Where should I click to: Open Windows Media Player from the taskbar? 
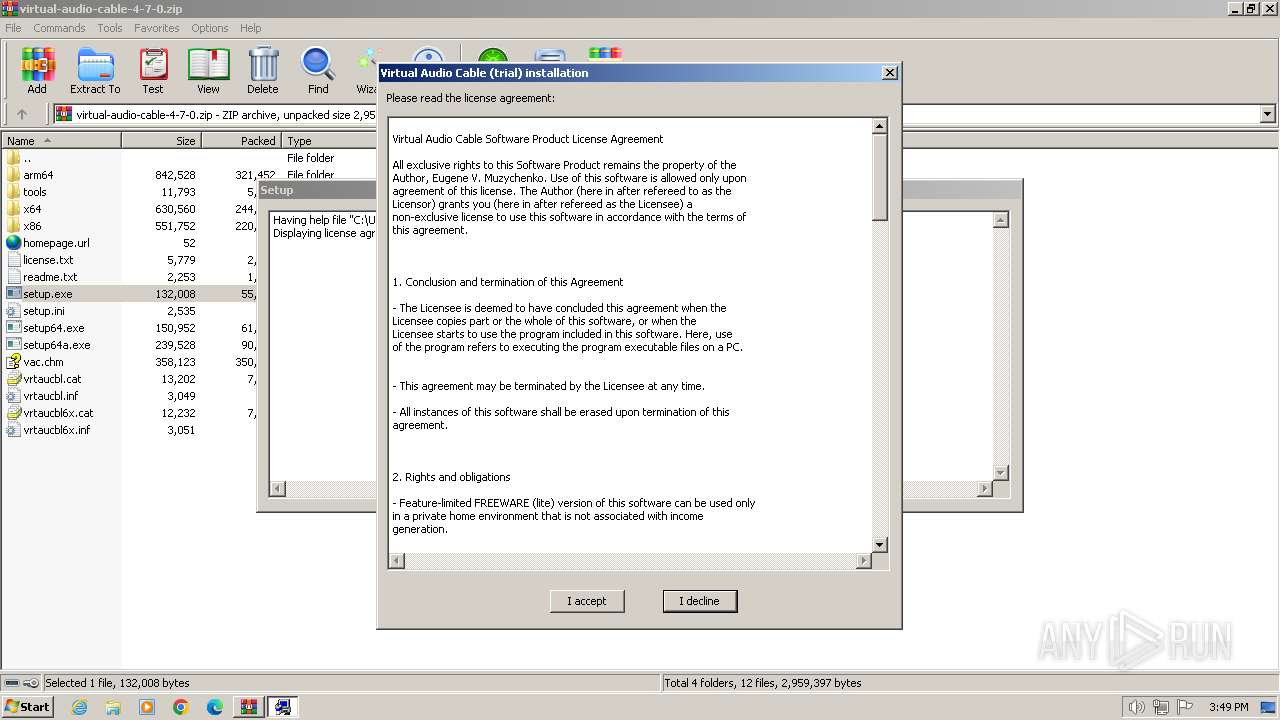pyautogui.click(x=147, y=707)
